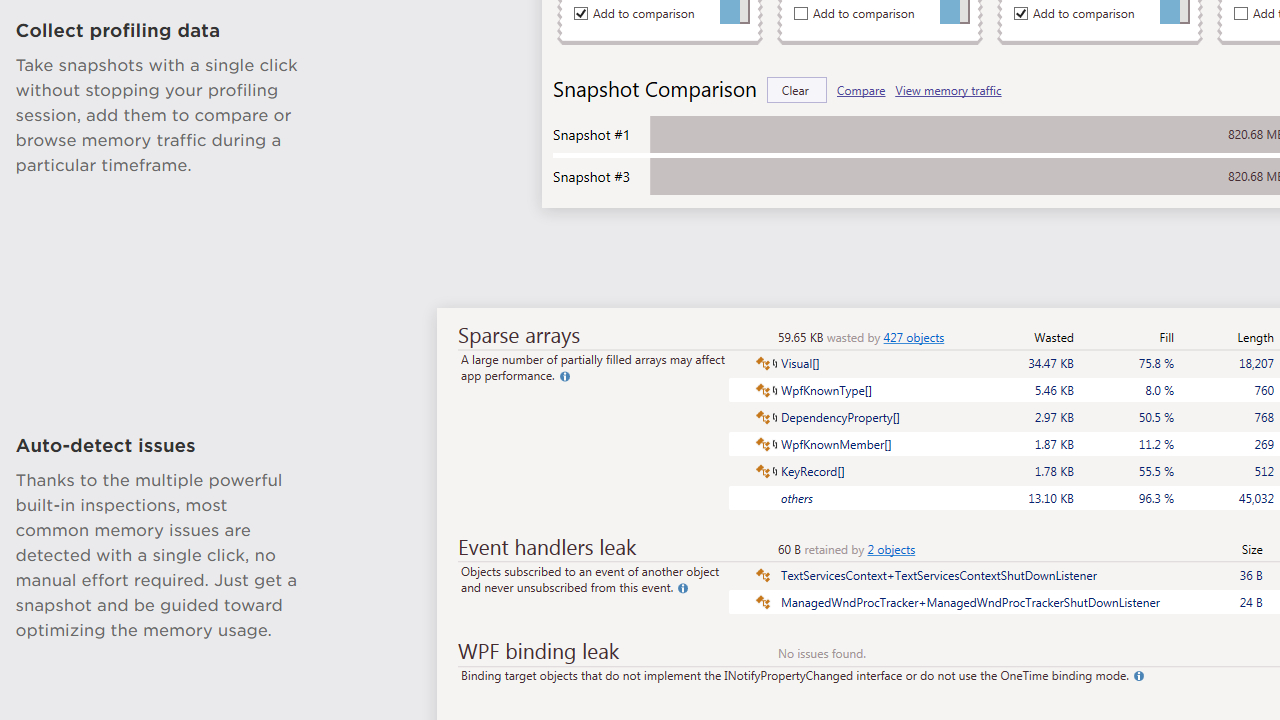Open the Sparse arrays info tooltip icon
Viewport: 1280px width, 720px height.
point(565,377)
